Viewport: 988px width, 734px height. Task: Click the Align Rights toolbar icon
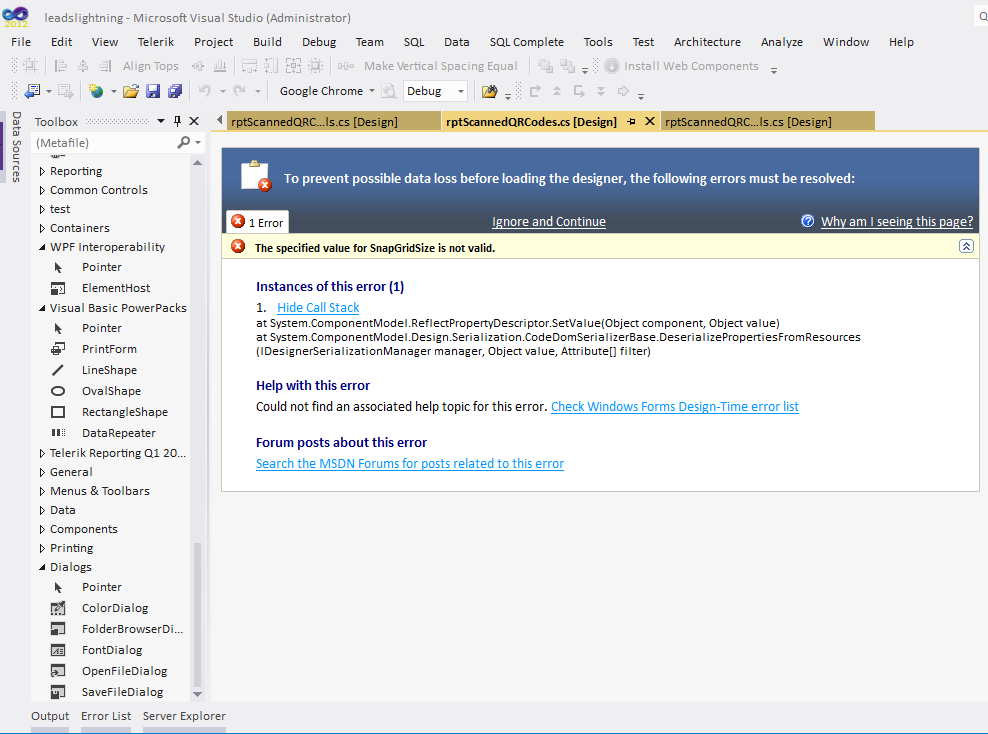pyautogui.click(x=105, y=66)
